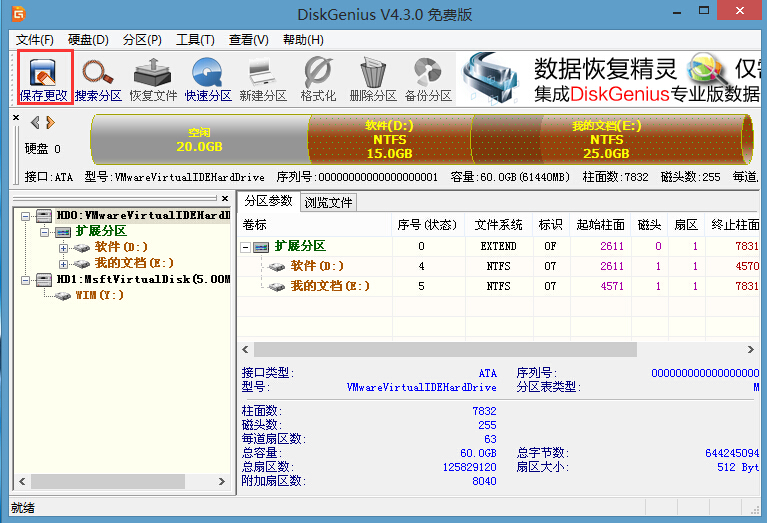Click the 就绪 status bar text
The image size is (767, 523).
click(23, 508)
